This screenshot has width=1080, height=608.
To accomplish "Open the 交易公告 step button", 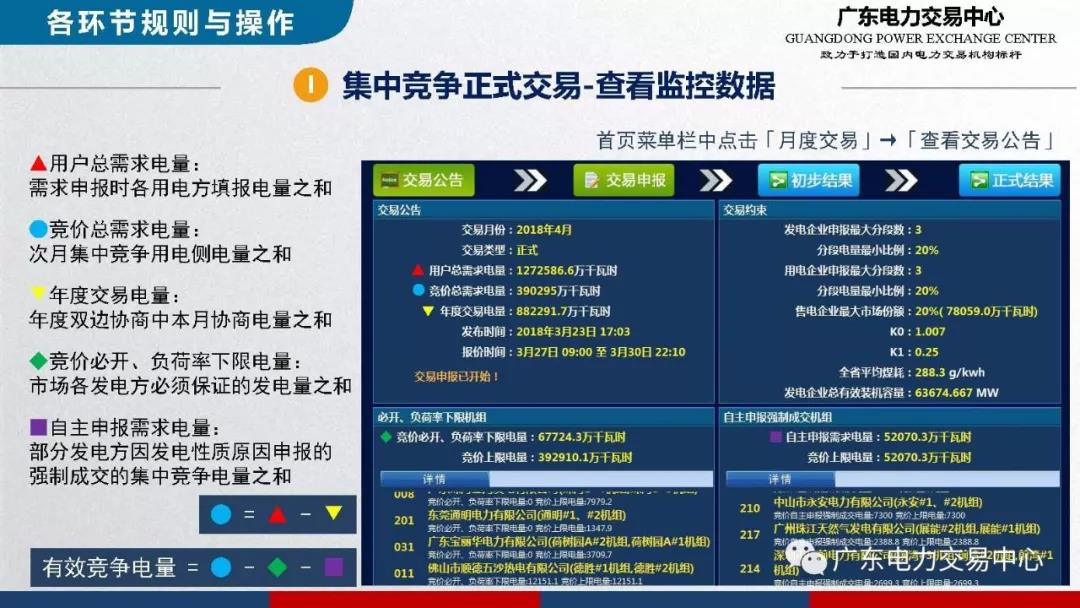I will (x=423, y=180).
